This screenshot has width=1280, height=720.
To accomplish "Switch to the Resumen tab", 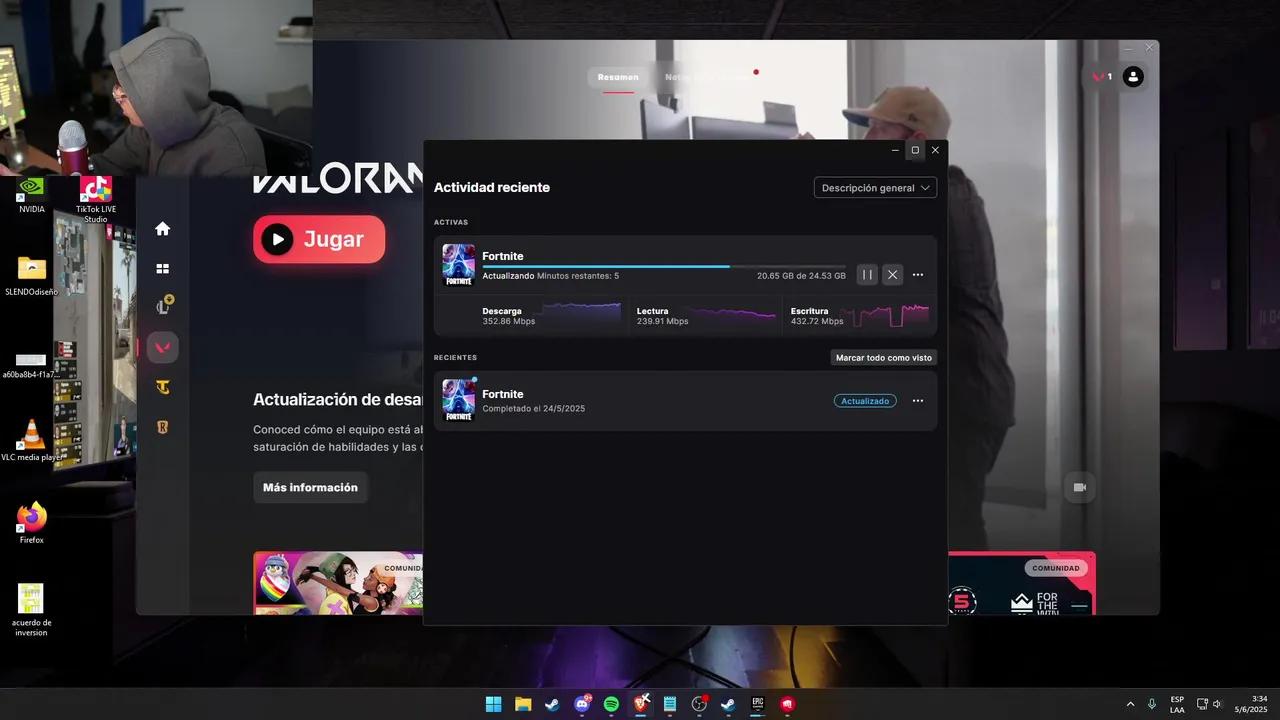I will tap(618, 77).
